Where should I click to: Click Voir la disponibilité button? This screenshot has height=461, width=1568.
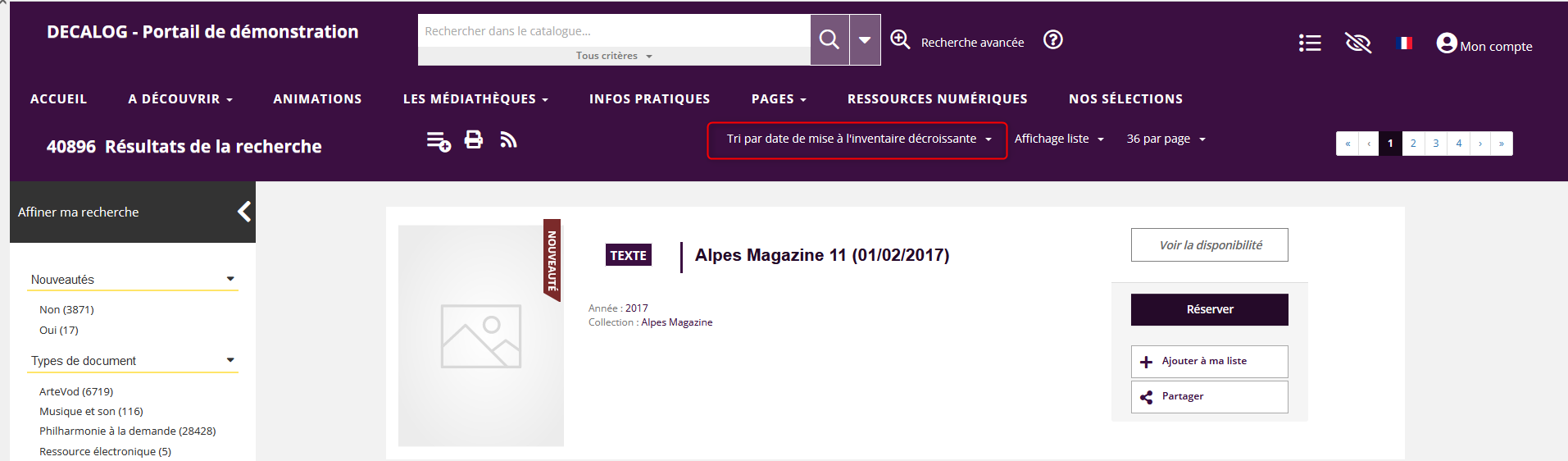1209,245
